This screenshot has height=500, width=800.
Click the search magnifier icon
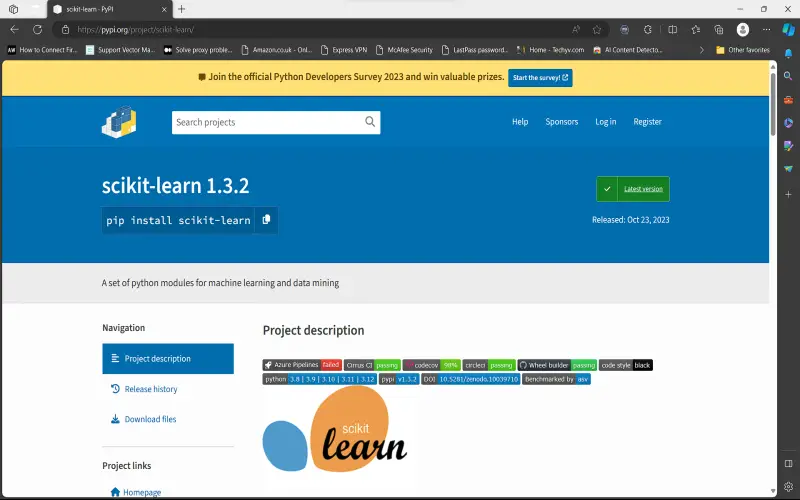point(370,122)
